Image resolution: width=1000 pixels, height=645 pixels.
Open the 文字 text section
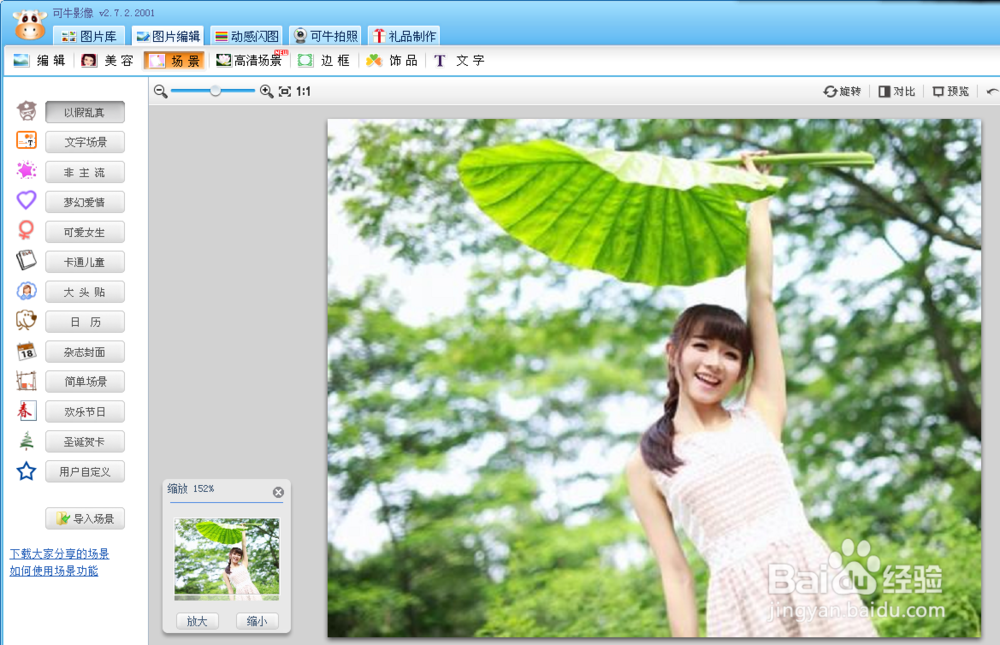point(460,61)
